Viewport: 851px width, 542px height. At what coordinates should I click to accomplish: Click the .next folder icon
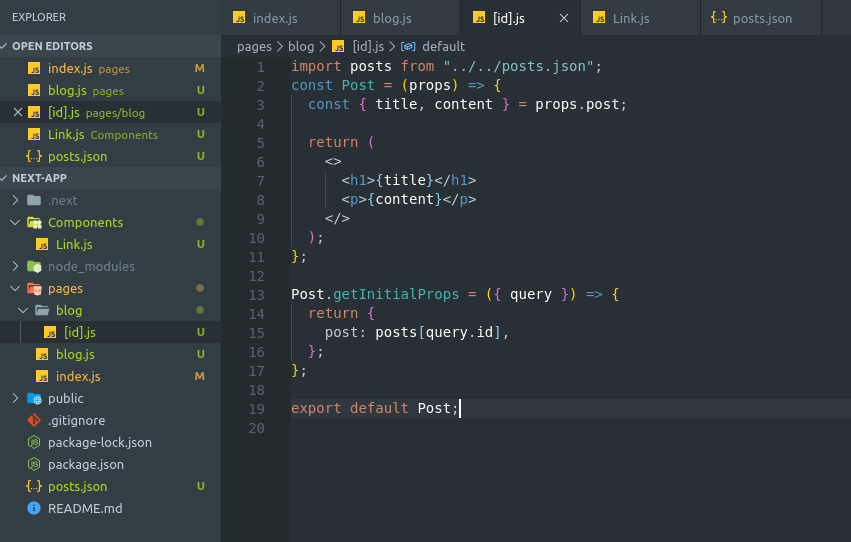tap(34, 200)
